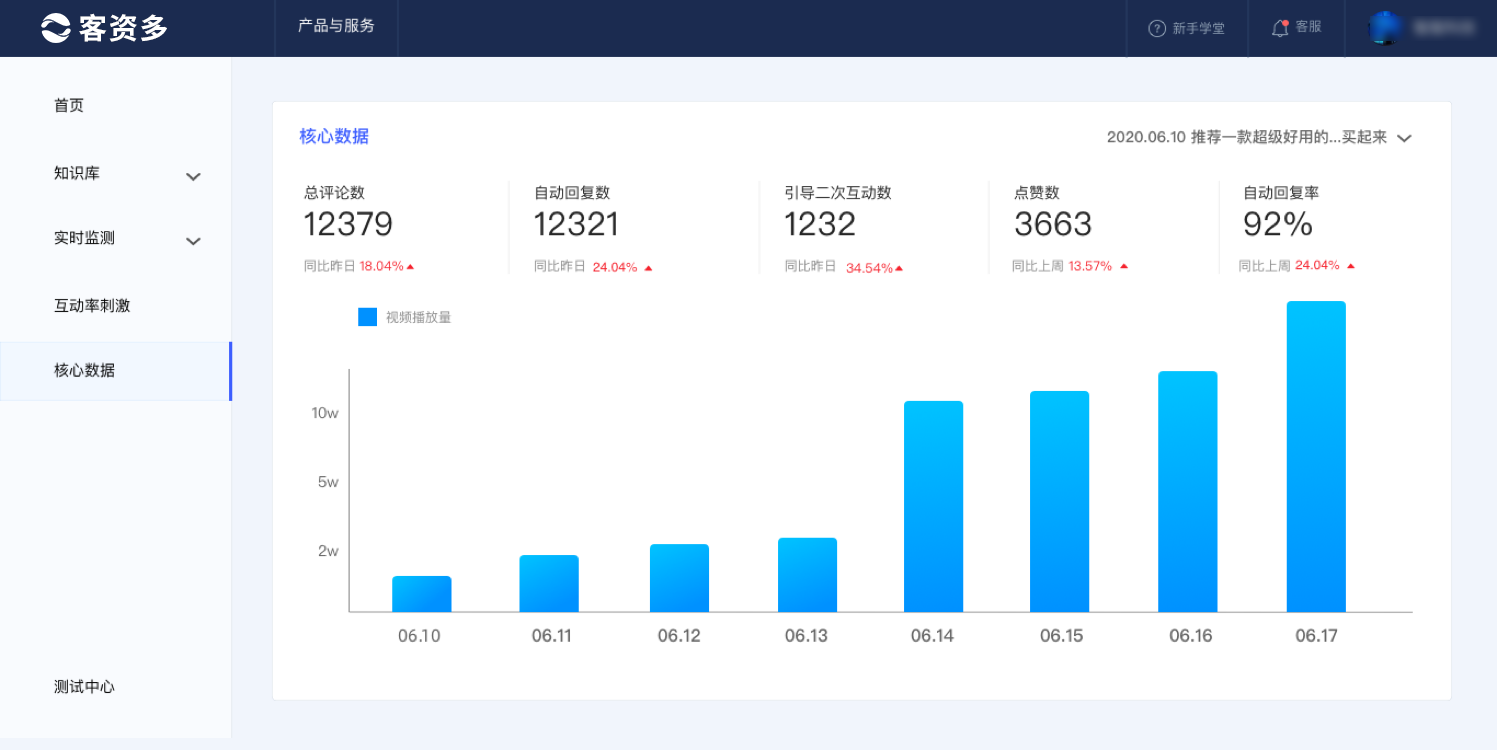Click the blue 视频播放量 legend color square

point(368,317)
